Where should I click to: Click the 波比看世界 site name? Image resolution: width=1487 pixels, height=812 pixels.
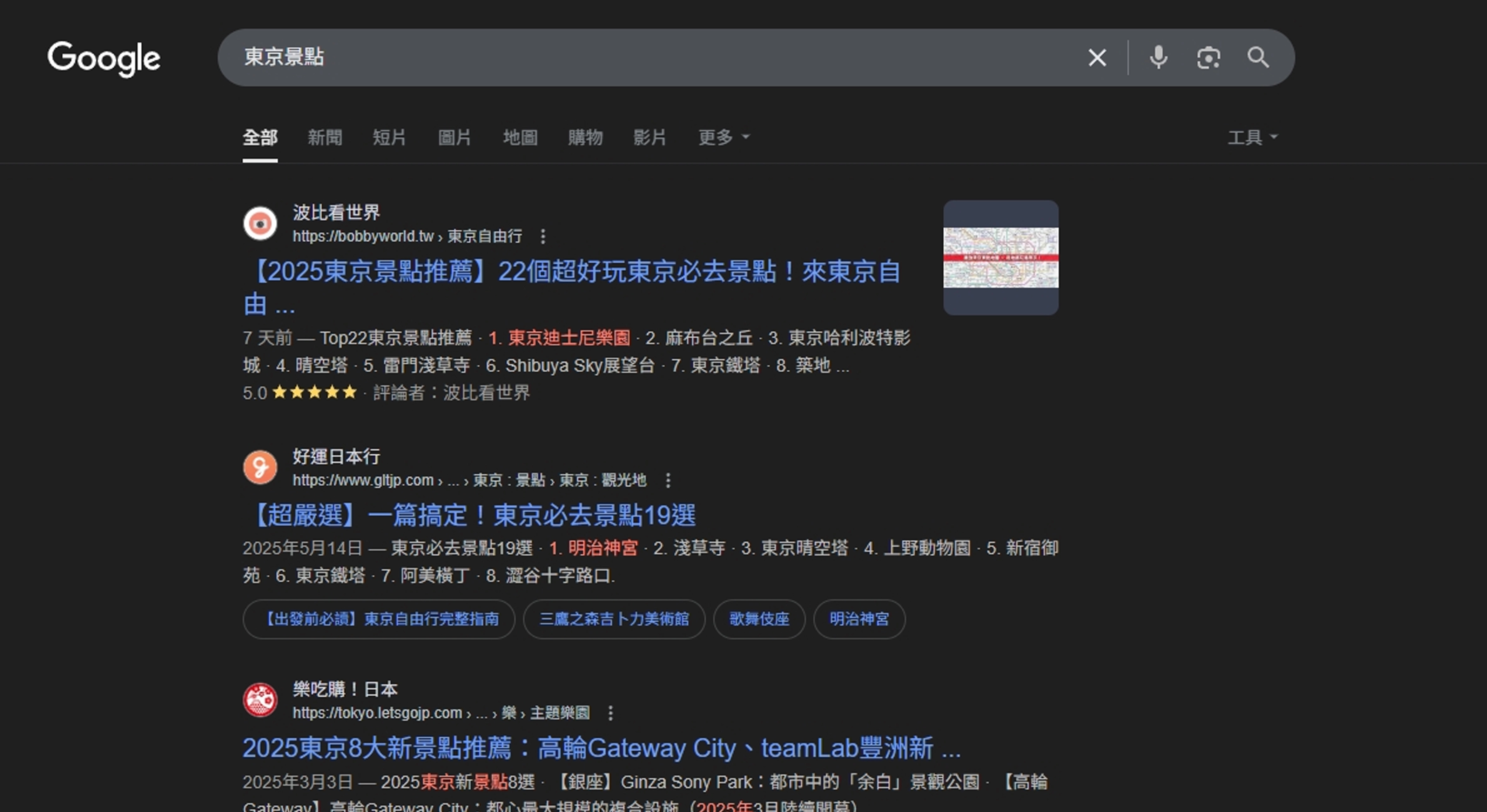[x=336, y=212]
